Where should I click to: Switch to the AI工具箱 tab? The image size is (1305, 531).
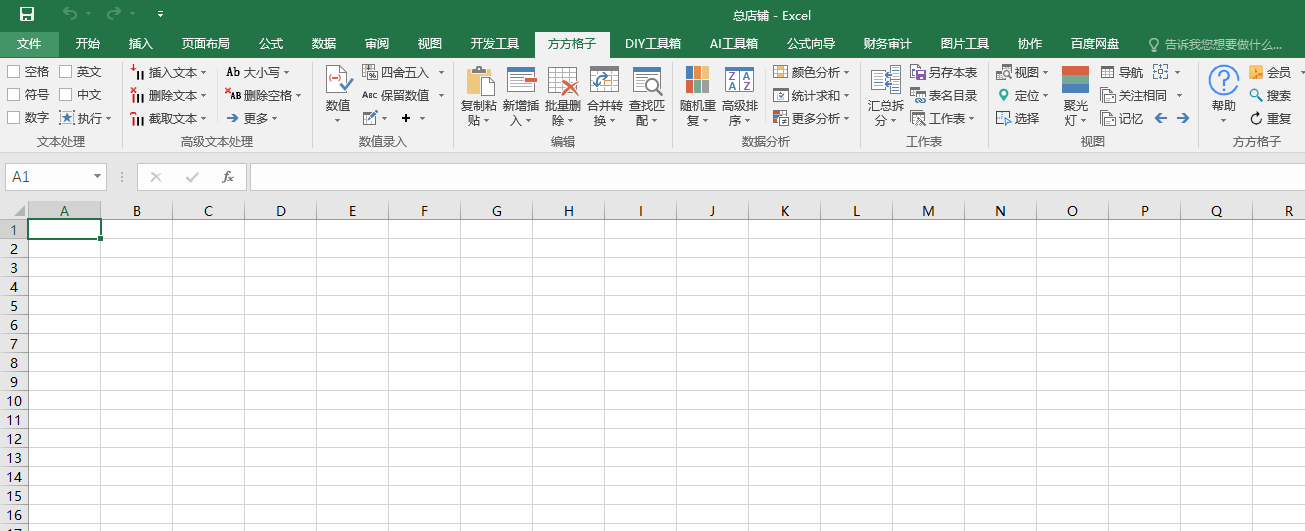pos(733,44)
